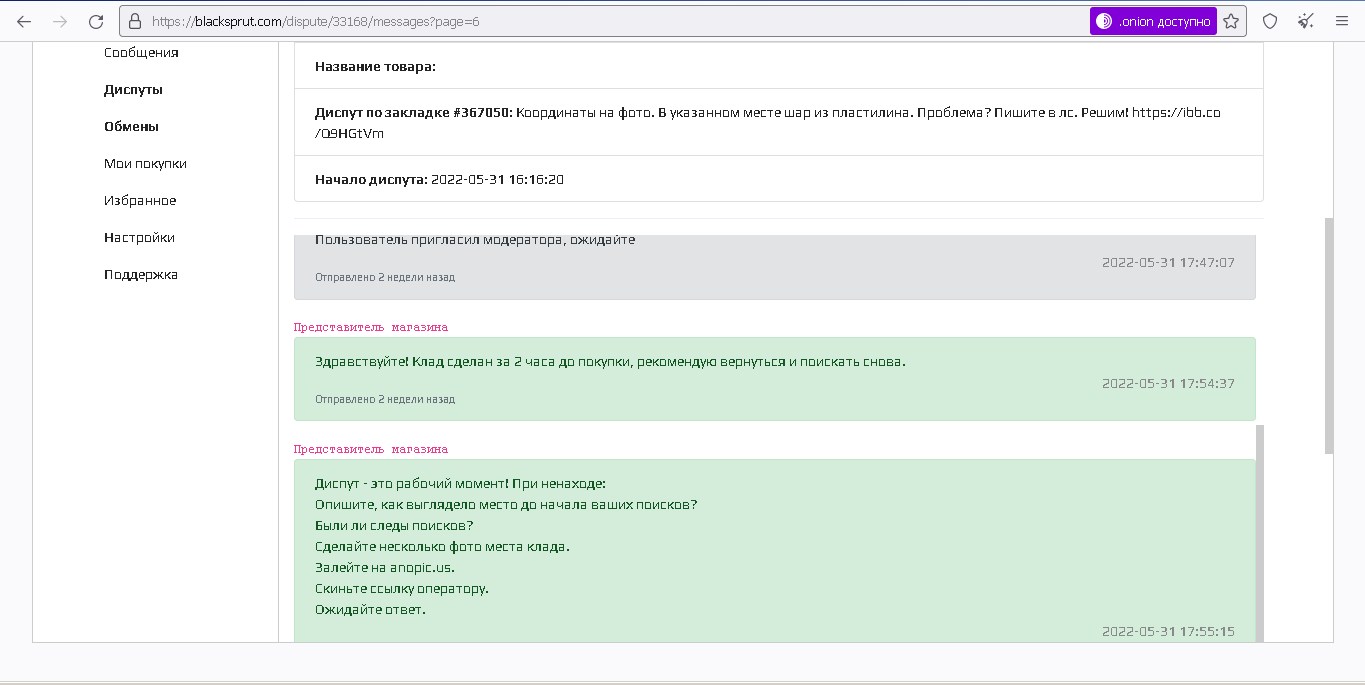Click the Скиньте ссылку оператору line

click(x=402, y=589)
